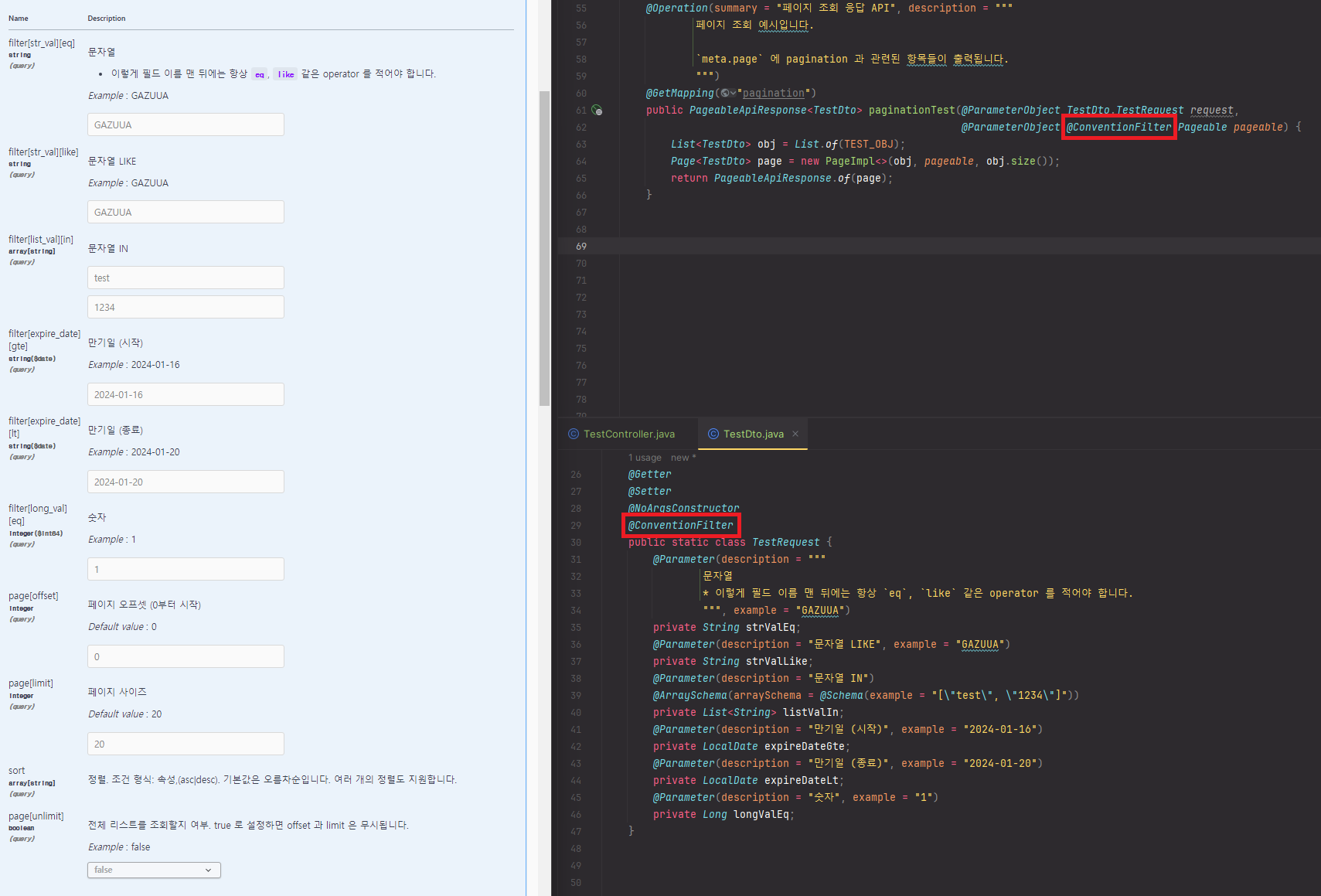
Task: Click the filter[str_val][like] GAZUUA input field
Action: click(x=186, y=212)
